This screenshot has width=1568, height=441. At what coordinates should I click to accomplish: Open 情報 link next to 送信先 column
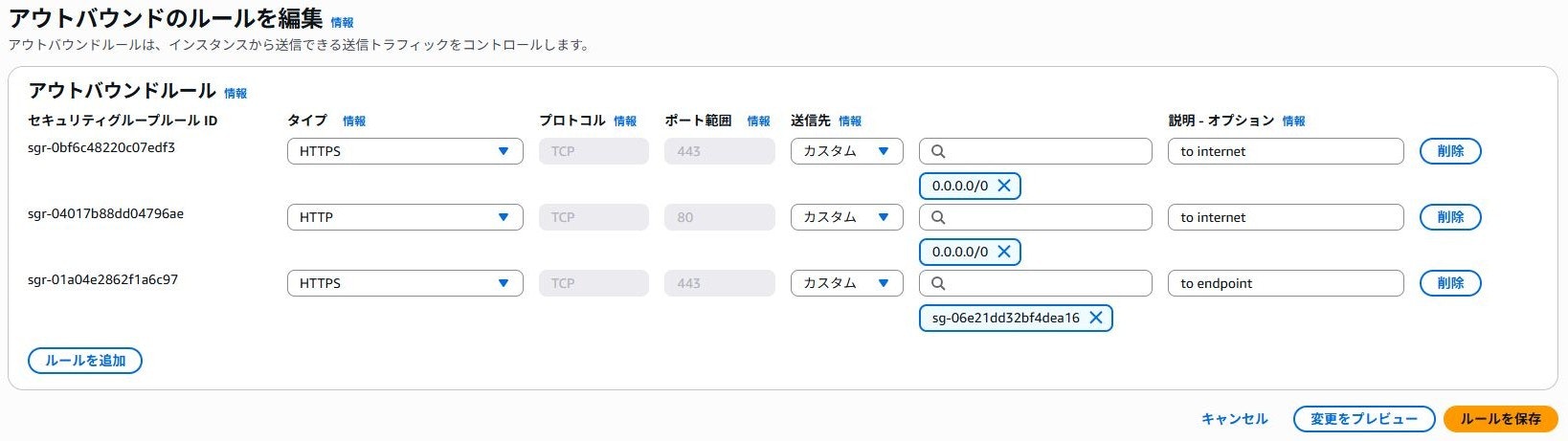click(x=850, y=121)
